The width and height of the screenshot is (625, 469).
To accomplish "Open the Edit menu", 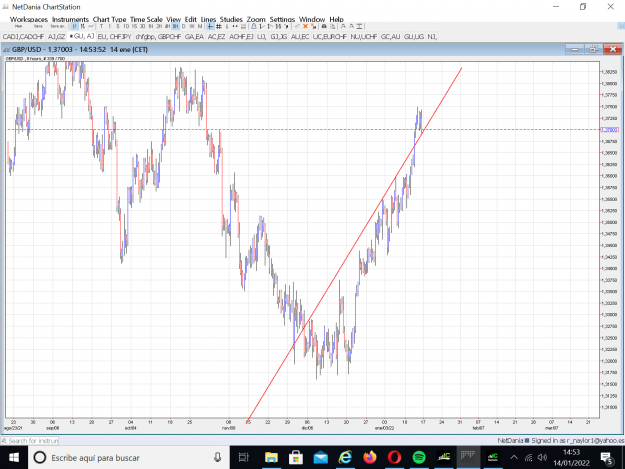I will [x=191, y=19].
